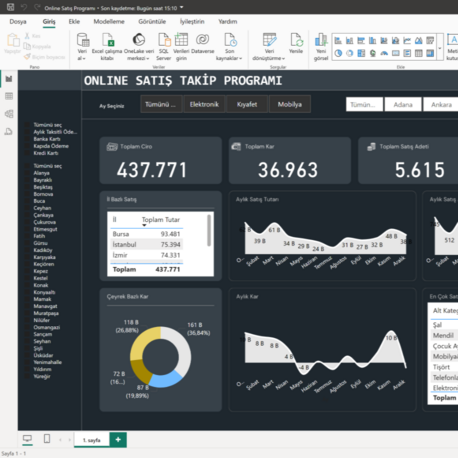
Task: Import an Excel çalışma kitabı
Action: coord(107,47)
